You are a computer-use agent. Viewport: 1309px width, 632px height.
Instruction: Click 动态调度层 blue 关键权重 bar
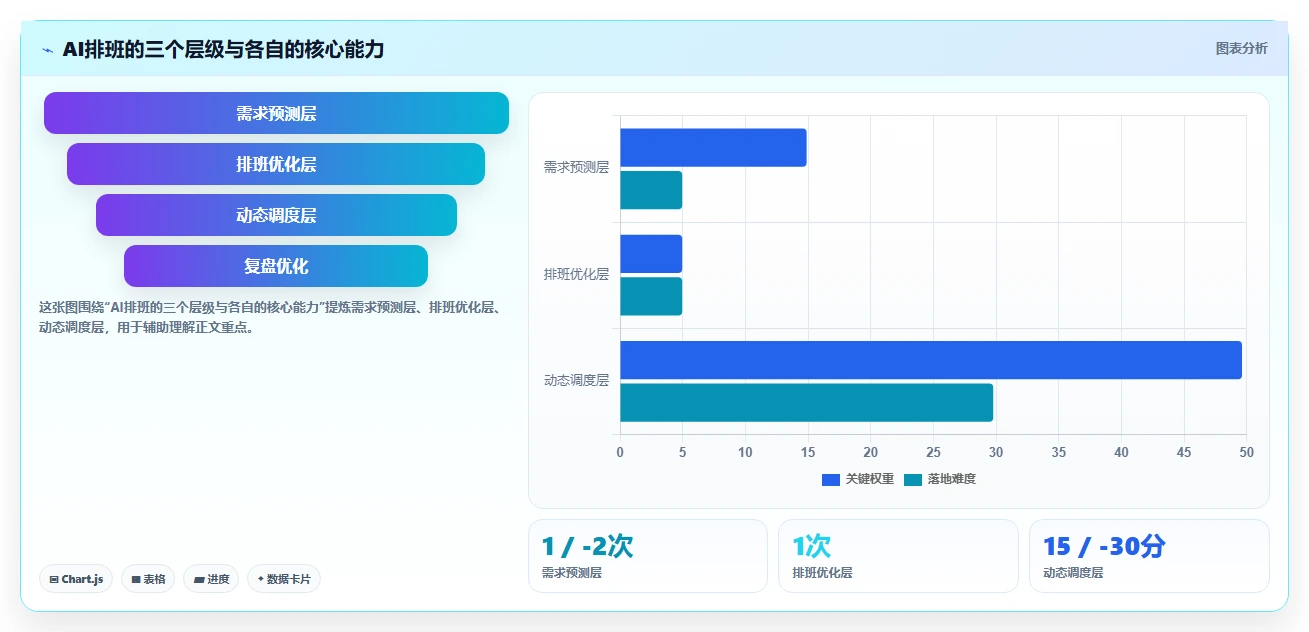[x=931, y=360]
